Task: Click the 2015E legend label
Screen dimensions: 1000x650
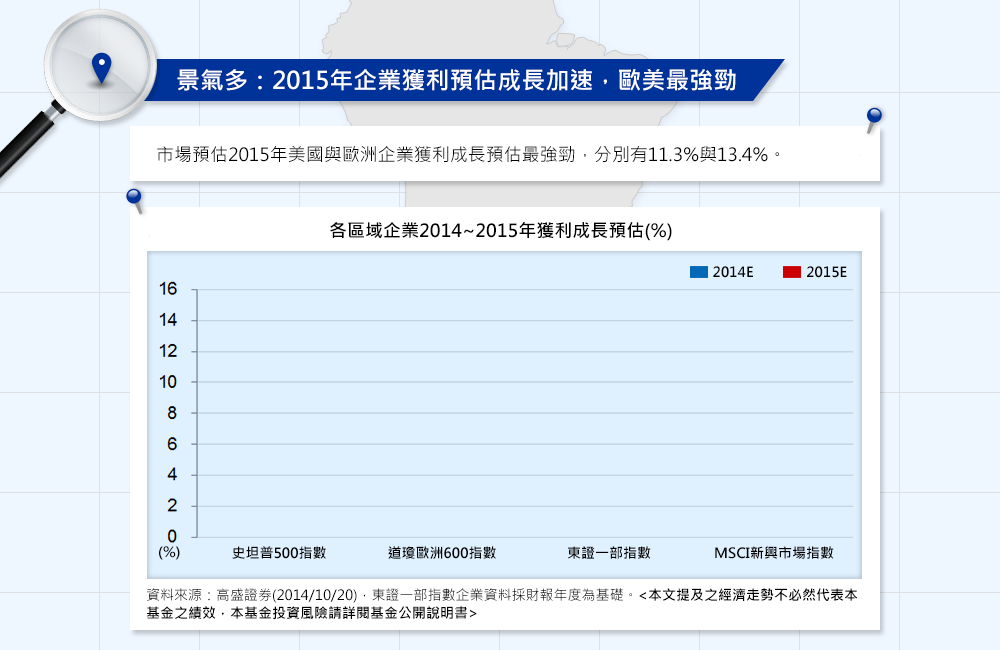Action: pos(827,272)
